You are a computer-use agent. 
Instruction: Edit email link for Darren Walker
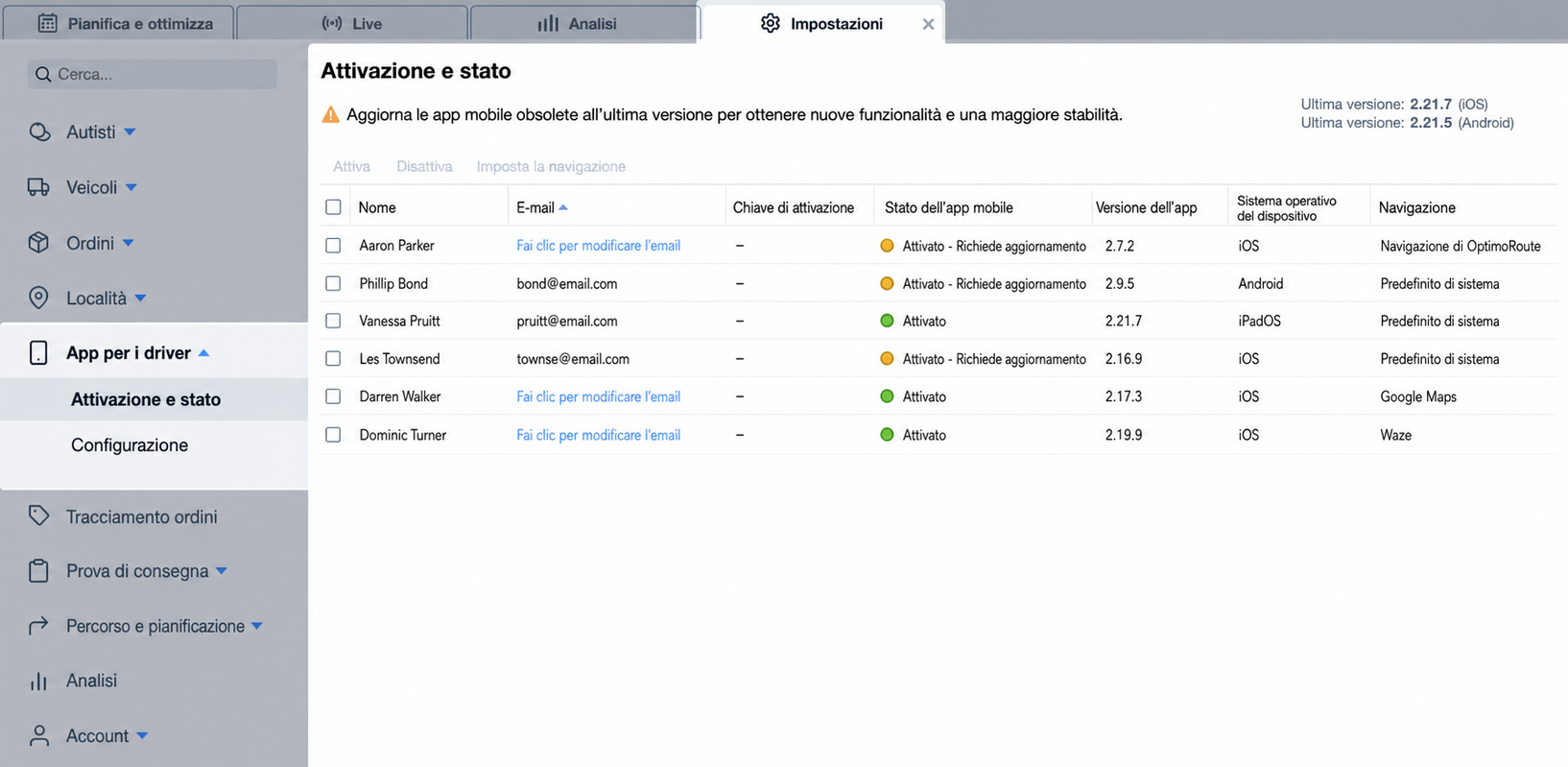(x=598, y=396)
